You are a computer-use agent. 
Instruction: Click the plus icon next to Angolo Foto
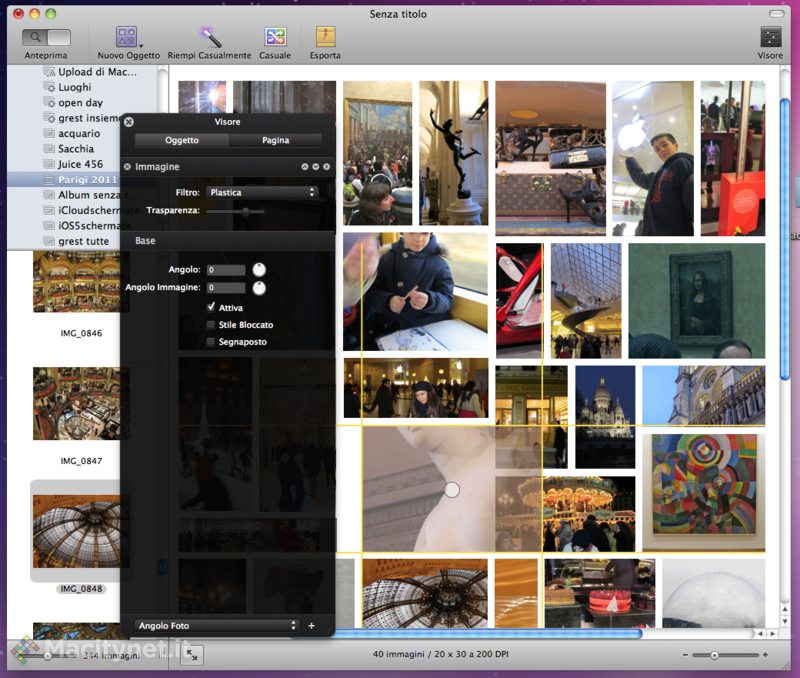pos(311,626)
